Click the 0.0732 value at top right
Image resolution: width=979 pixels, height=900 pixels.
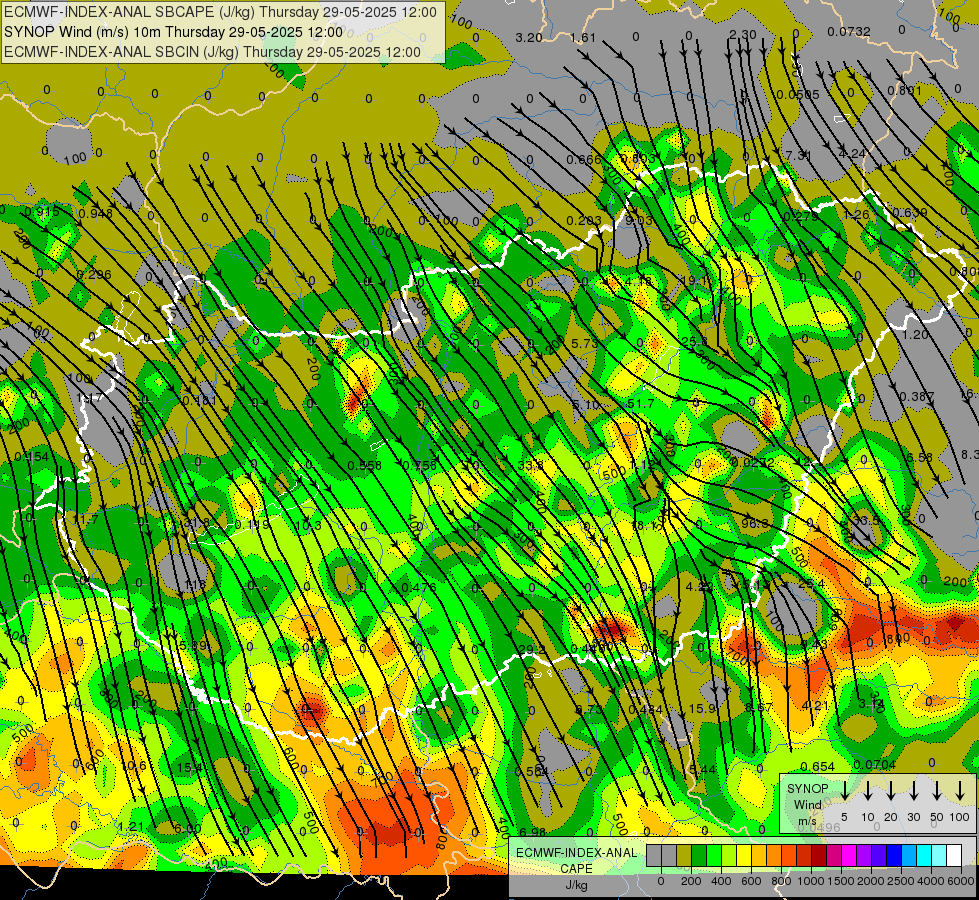point(849,32)
